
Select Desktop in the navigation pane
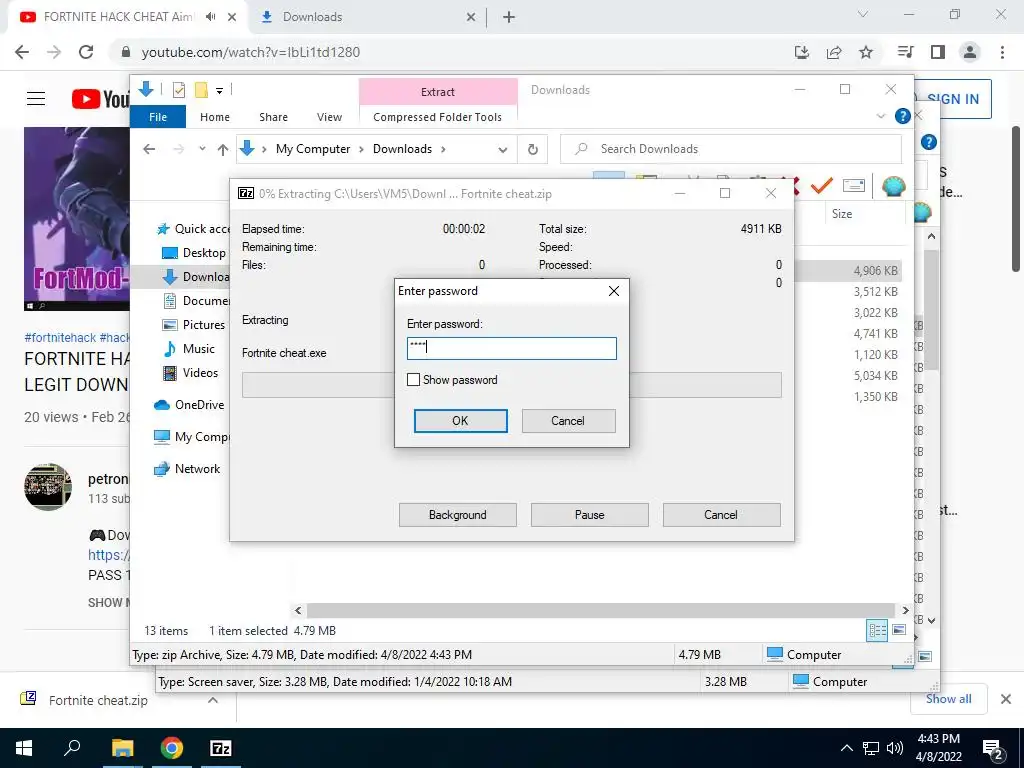point(194,253)
